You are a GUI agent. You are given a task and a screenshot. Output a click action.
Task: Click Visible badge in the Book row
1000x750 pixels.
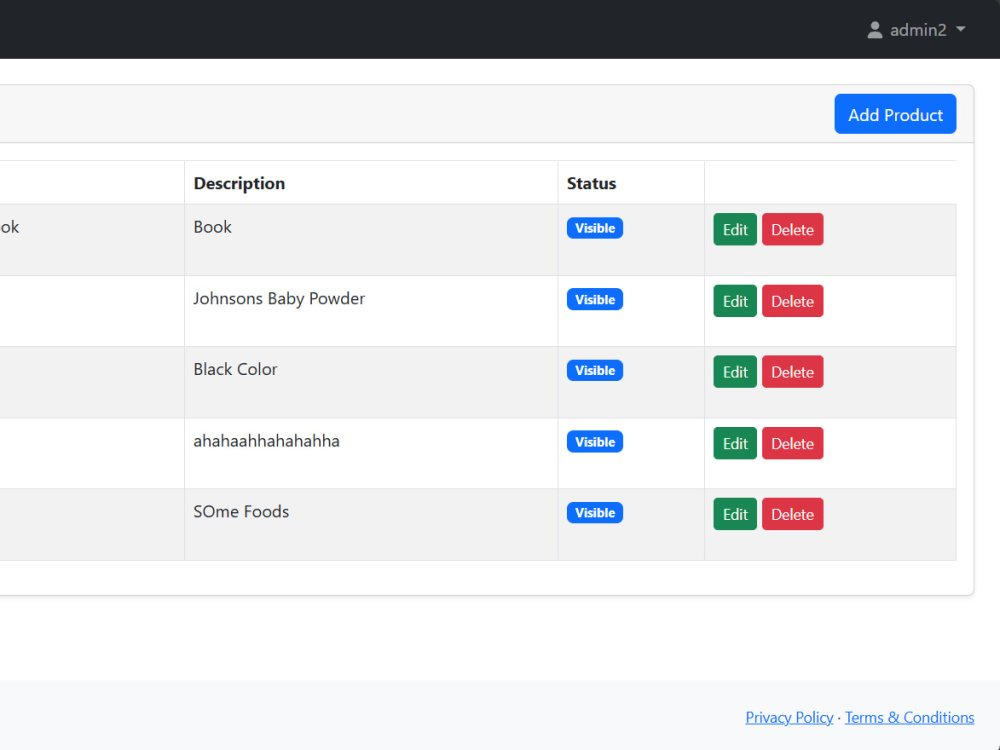(x=594, y=228)
